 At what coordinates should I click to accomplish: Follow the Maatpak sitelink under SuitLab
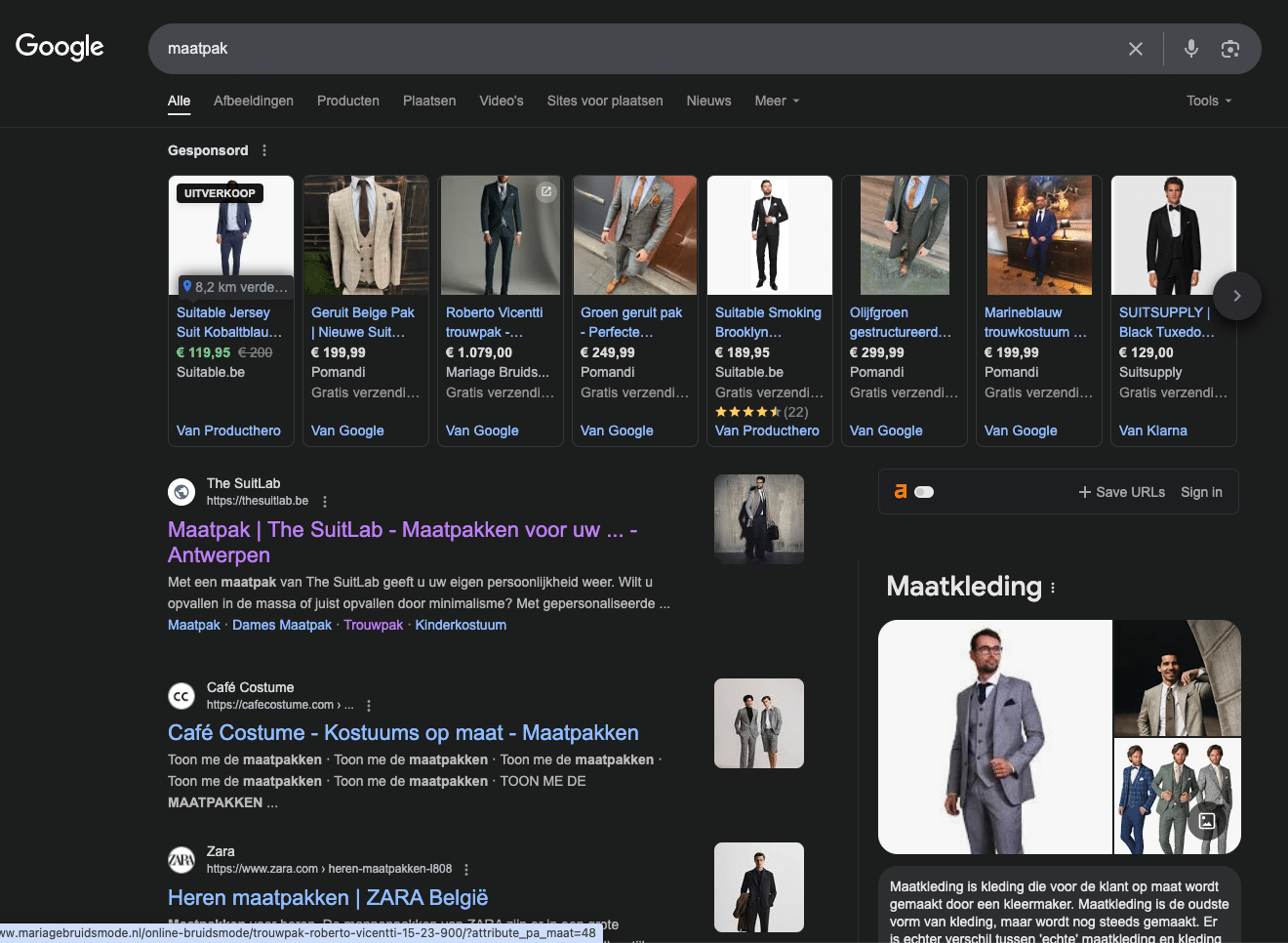[194, 625]
